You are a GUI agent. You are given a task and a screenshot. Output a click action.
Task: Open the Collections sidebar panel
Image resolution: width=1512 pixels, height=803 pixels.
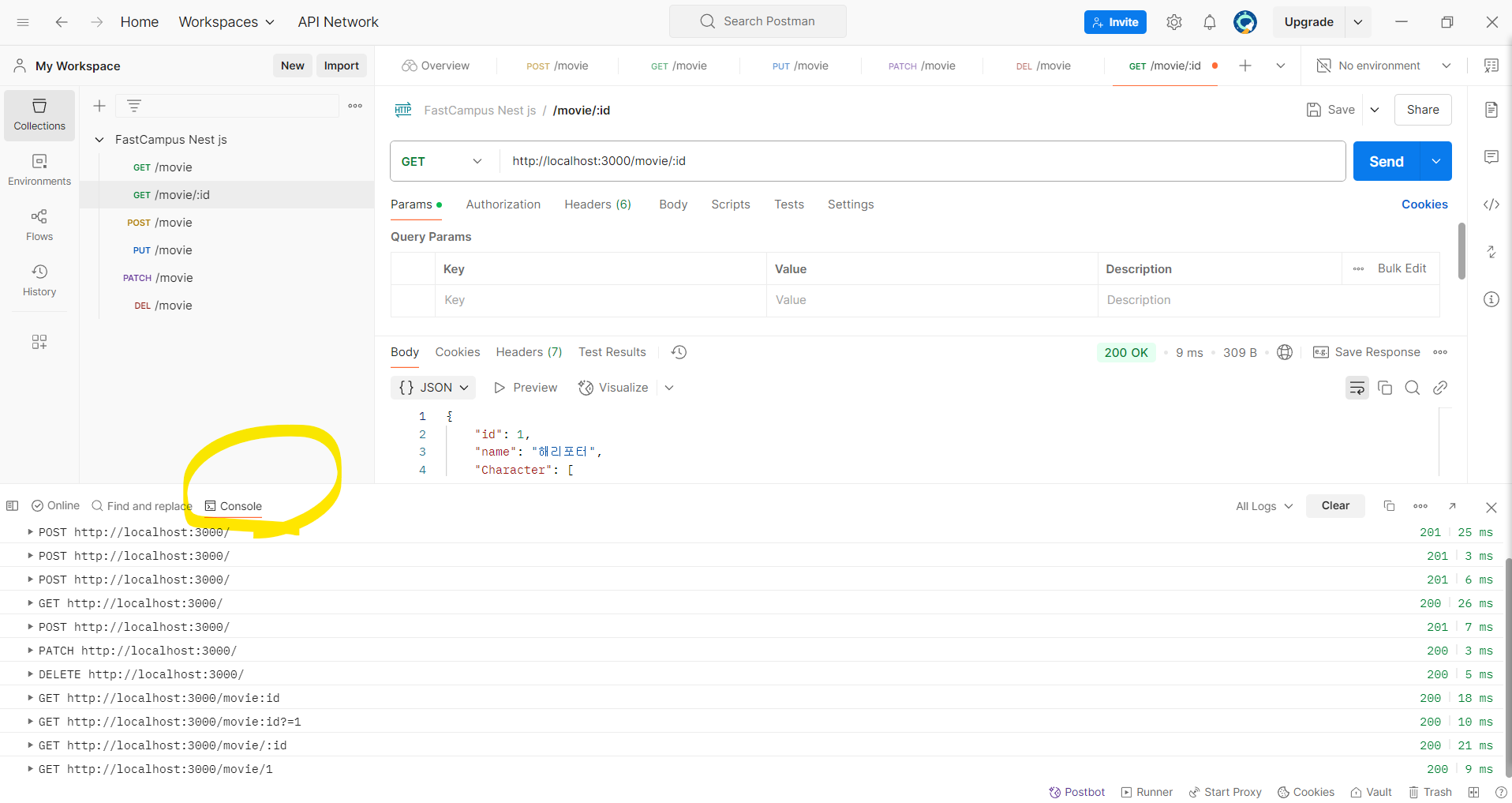(39, 115)
